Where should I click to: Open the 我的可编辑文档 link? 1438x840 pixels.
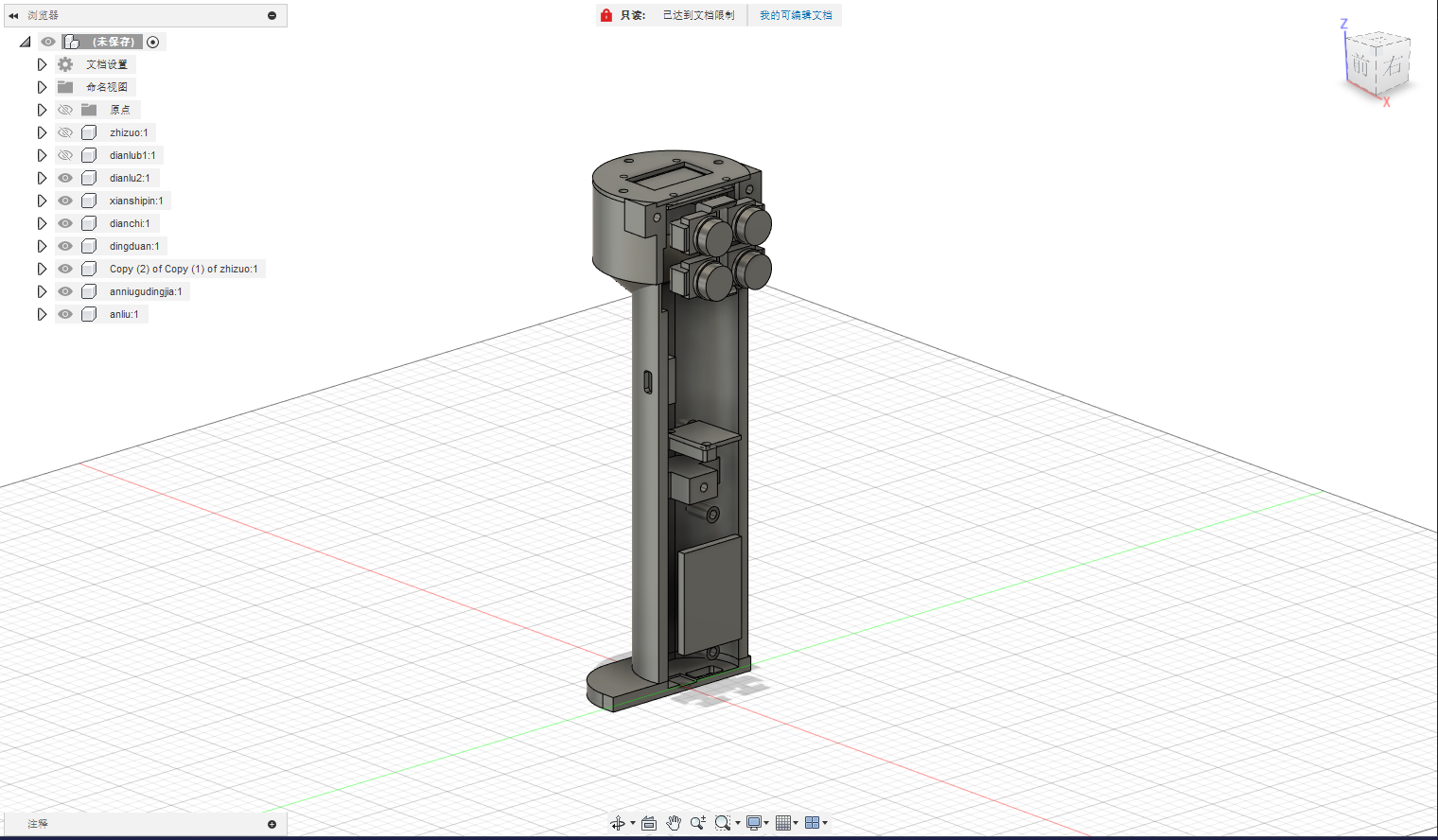tap(796, 15)
